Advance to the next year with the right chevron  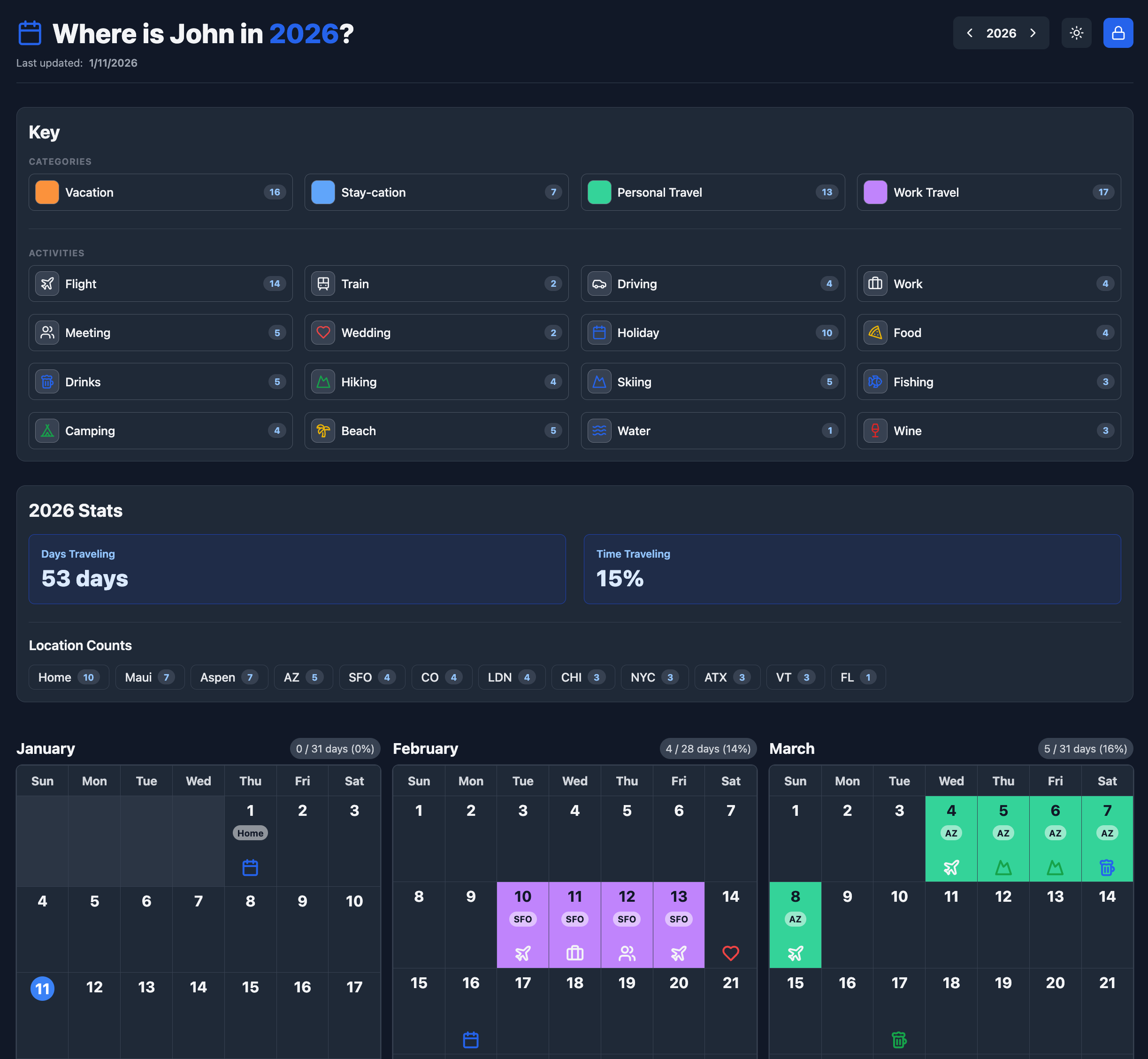(x=1033, y=33)
